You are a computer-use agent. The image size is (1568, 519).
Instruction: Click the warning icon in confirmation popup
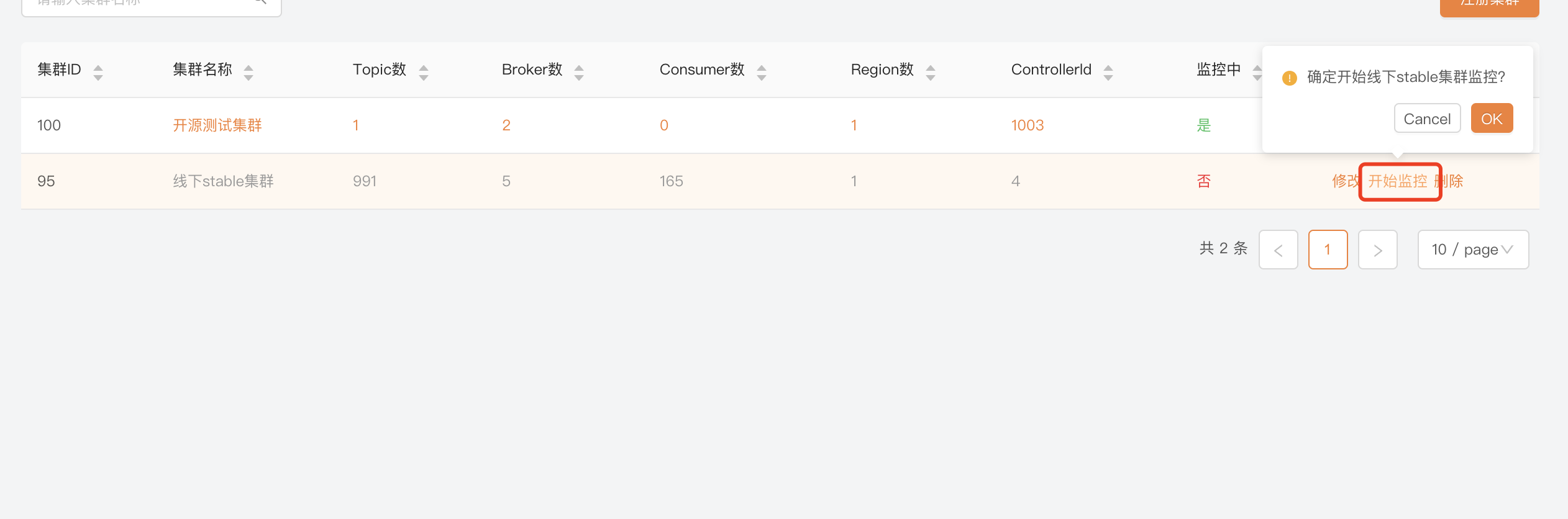1290,78
